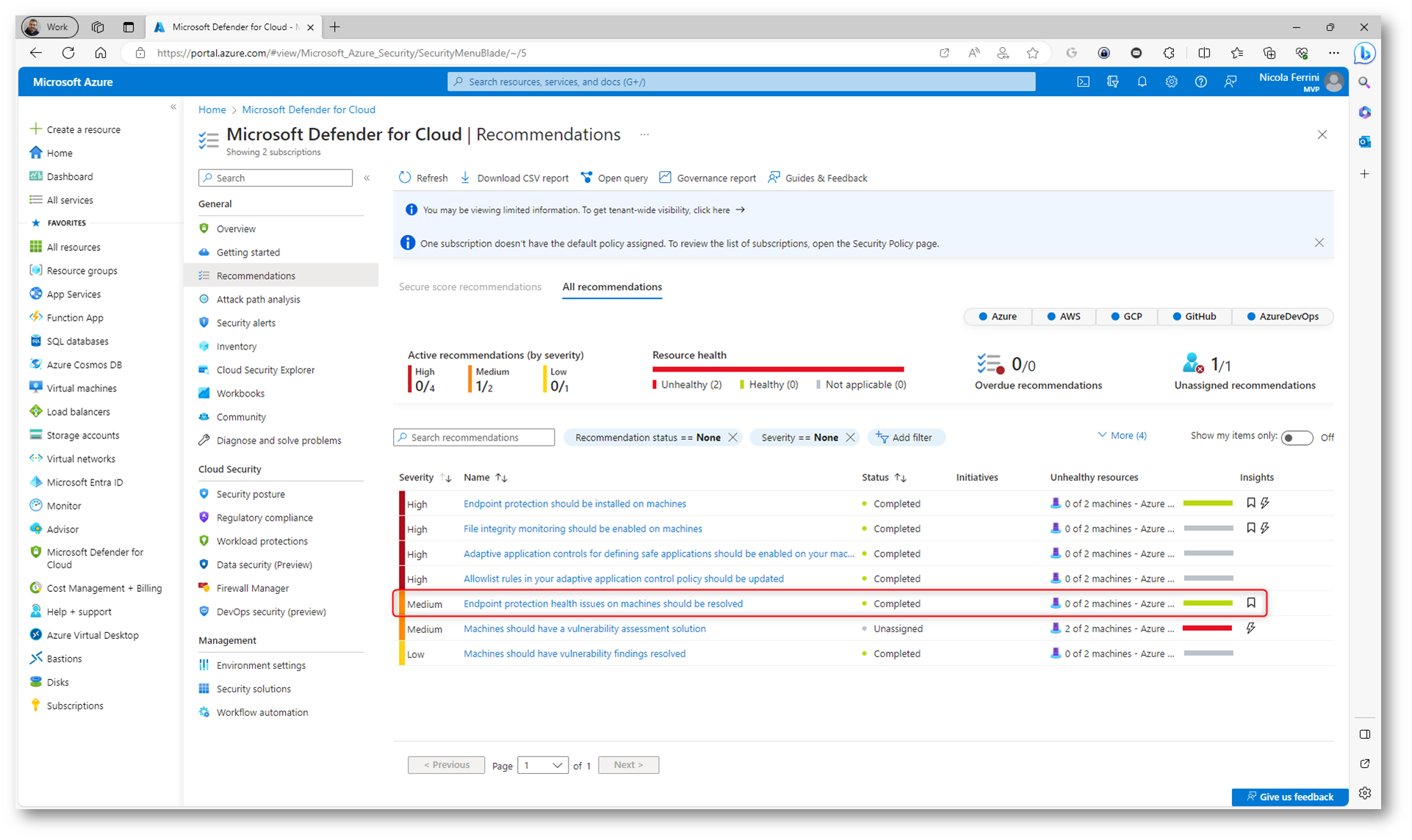Click the Add filter button
1412x840 pixels.
click(905, 438)
